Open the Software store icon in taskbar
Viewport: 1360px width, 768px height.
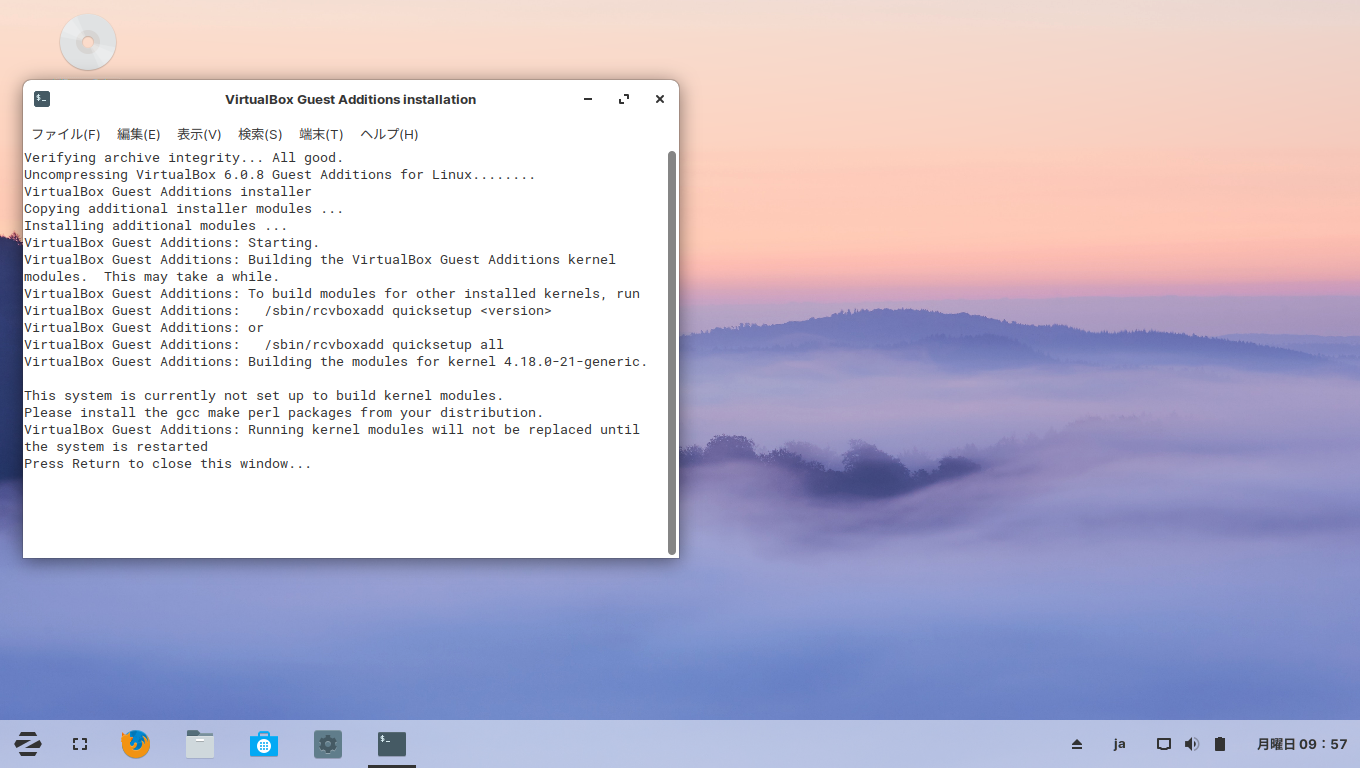pos(264,744)
